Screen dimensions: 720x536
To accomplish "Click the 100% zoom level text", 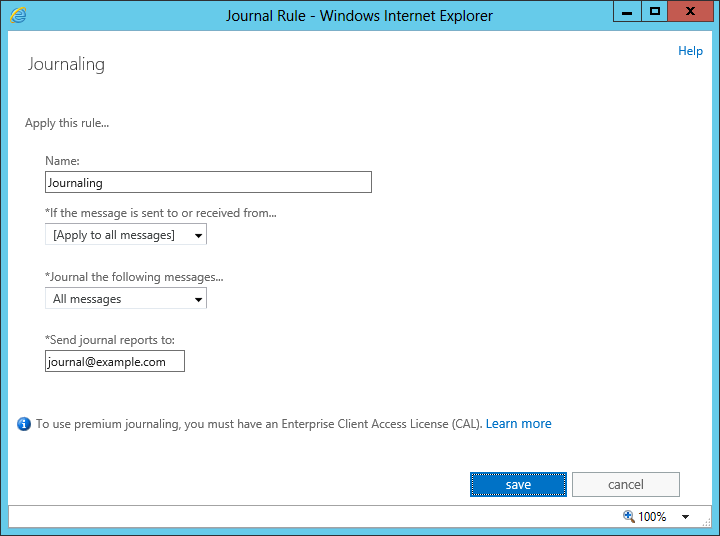I will click(652, 517).
